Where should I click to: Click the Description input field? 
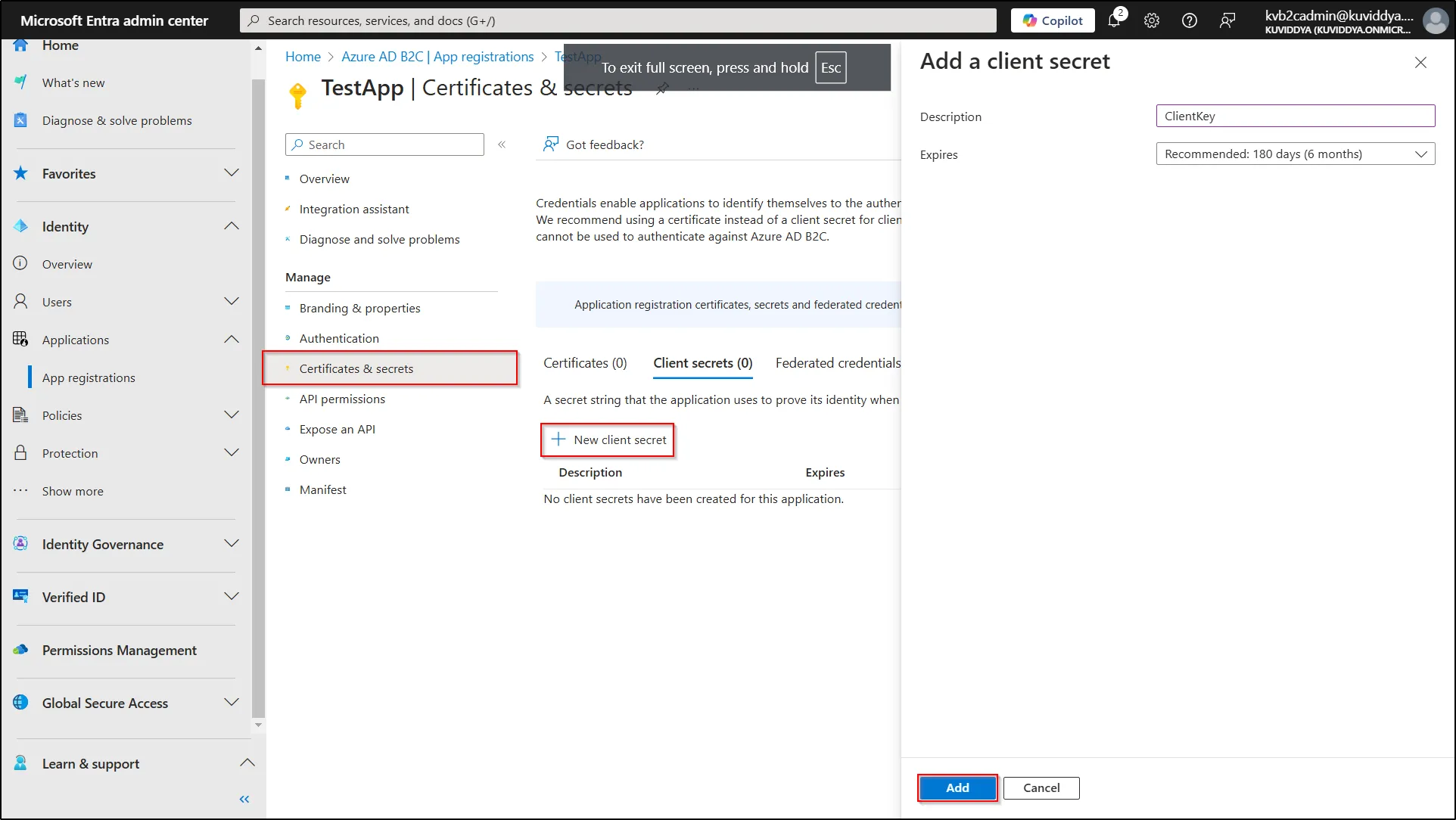(1295, 116)
